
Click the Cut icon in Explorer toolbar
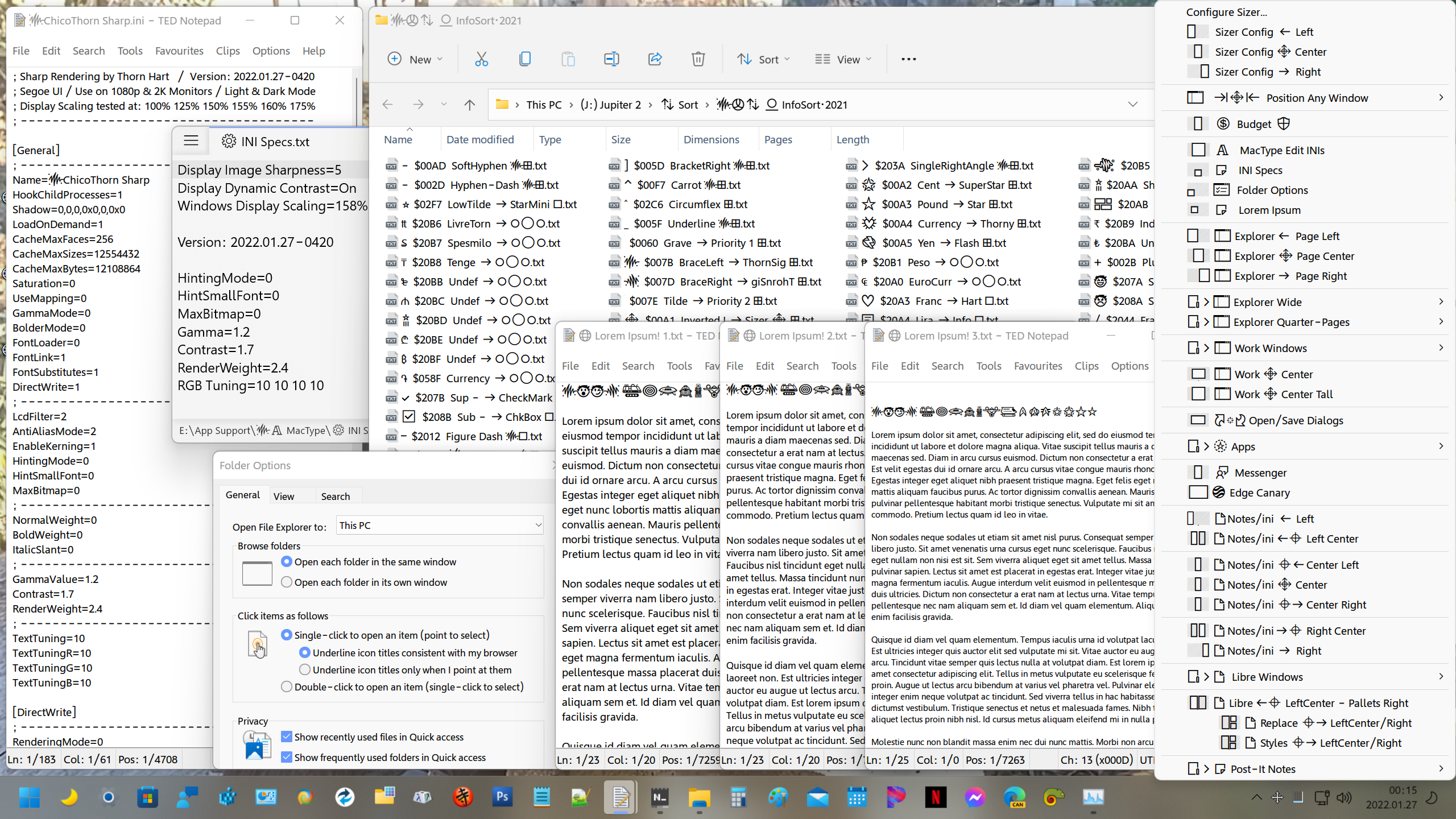click(481, 59)
